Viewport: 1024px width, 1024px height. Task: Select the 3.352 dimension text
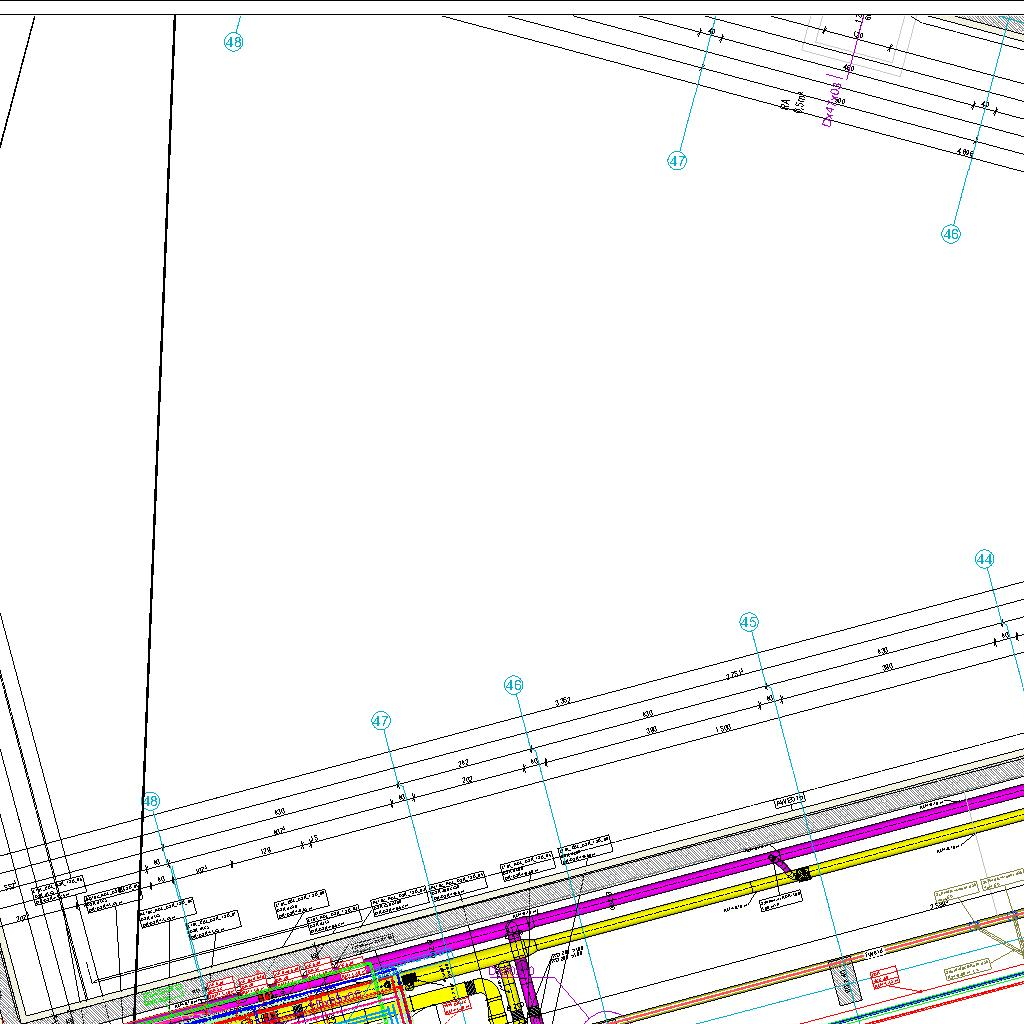(x=563, y=702)
